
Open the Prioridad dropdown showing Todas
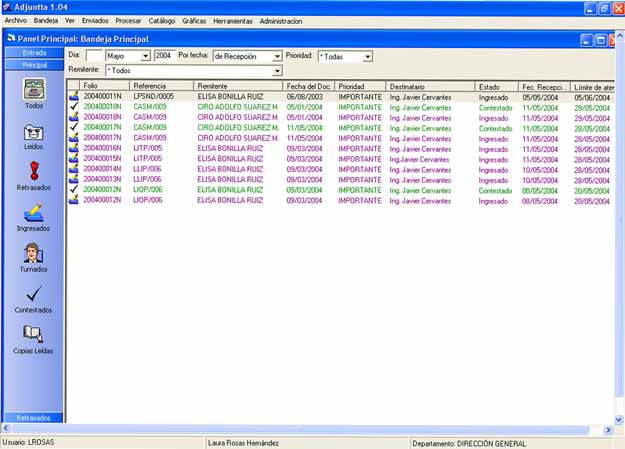click(368, 57)
